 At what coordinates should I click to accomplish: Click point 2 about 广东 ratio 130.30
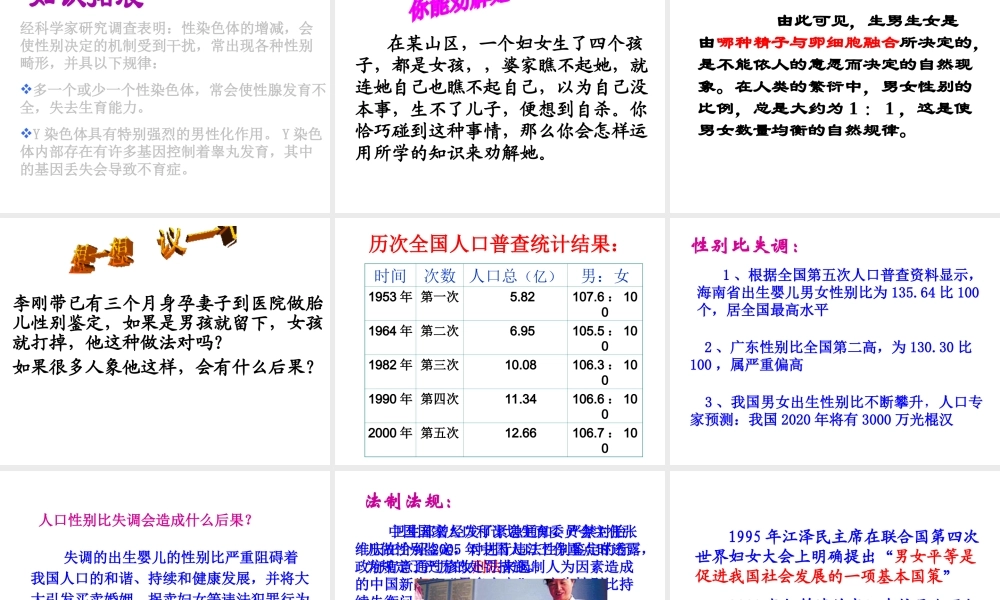831,356
